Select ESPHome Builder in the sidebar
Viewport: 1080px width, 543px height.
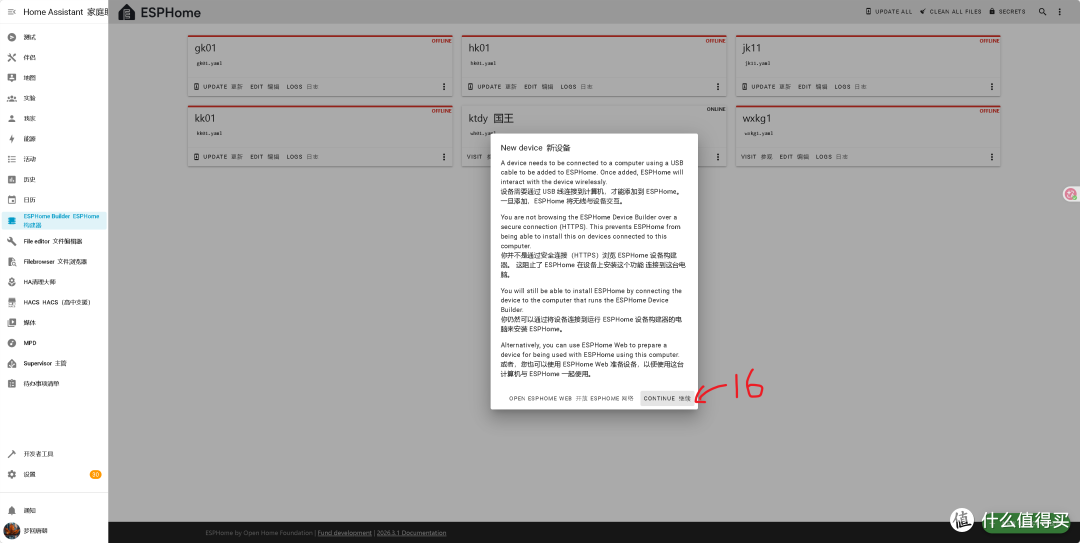54,221
